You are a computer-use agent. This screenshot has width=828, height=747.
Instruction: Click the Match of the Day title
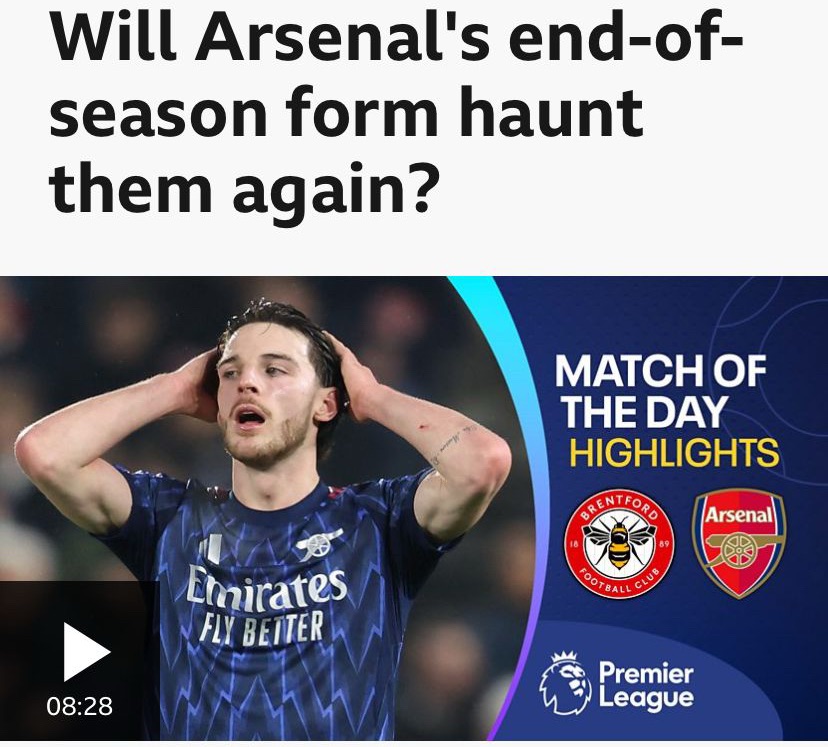pyautogui.click(x=660, y=391)
